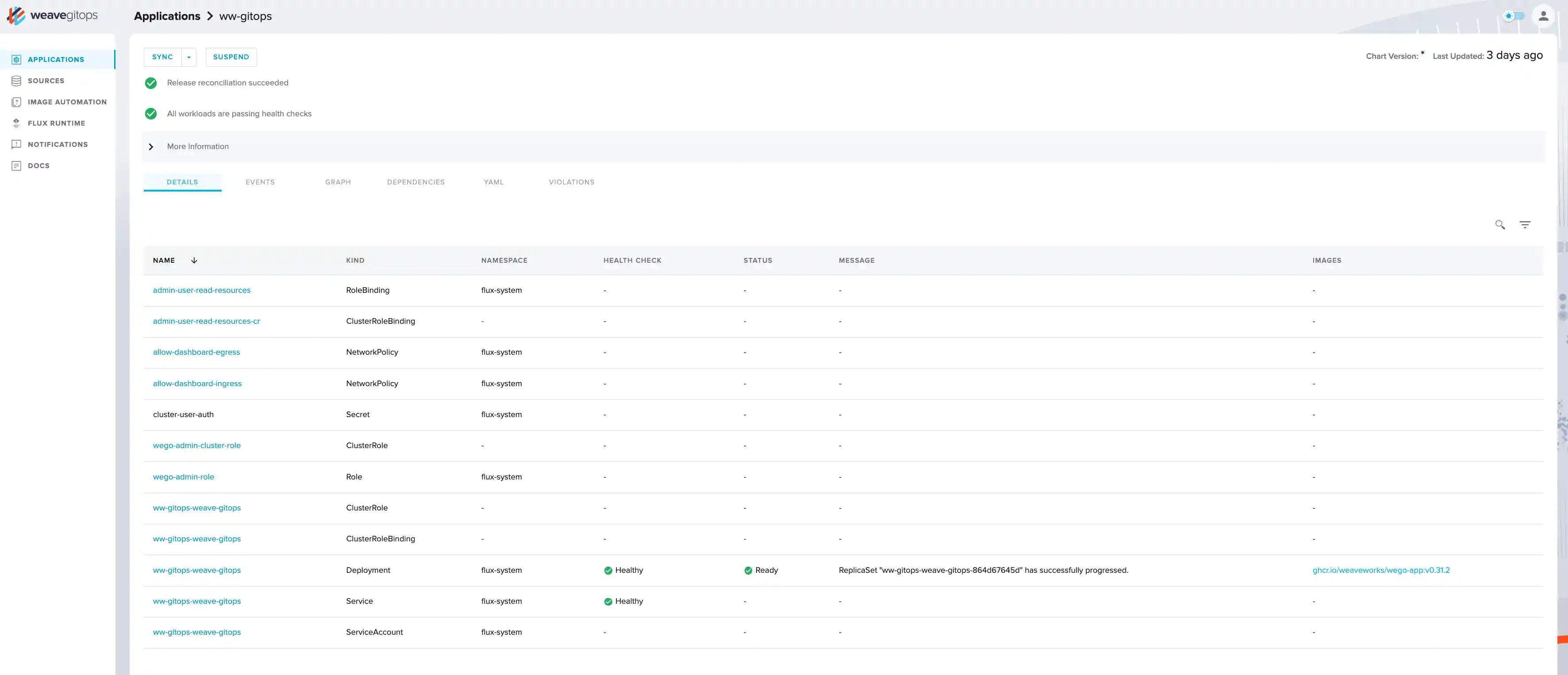1568x675 pixels.
Task: Click the table search magnifier icon
Action: (1500, 225)
